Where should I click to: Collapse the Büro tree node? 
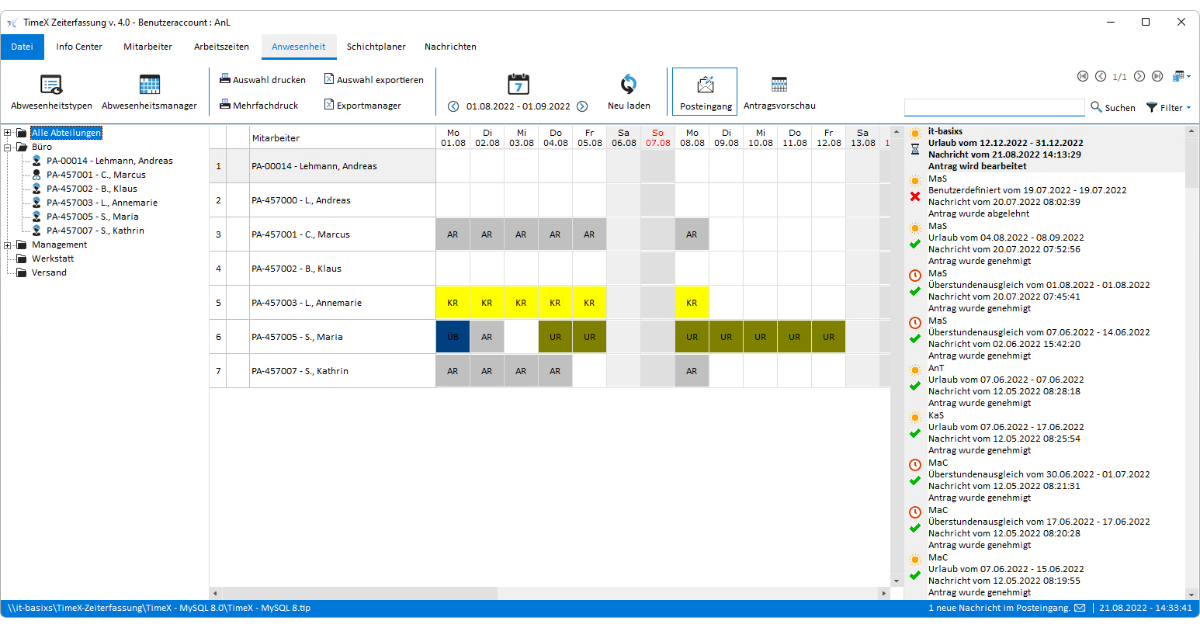coord(8,146)
